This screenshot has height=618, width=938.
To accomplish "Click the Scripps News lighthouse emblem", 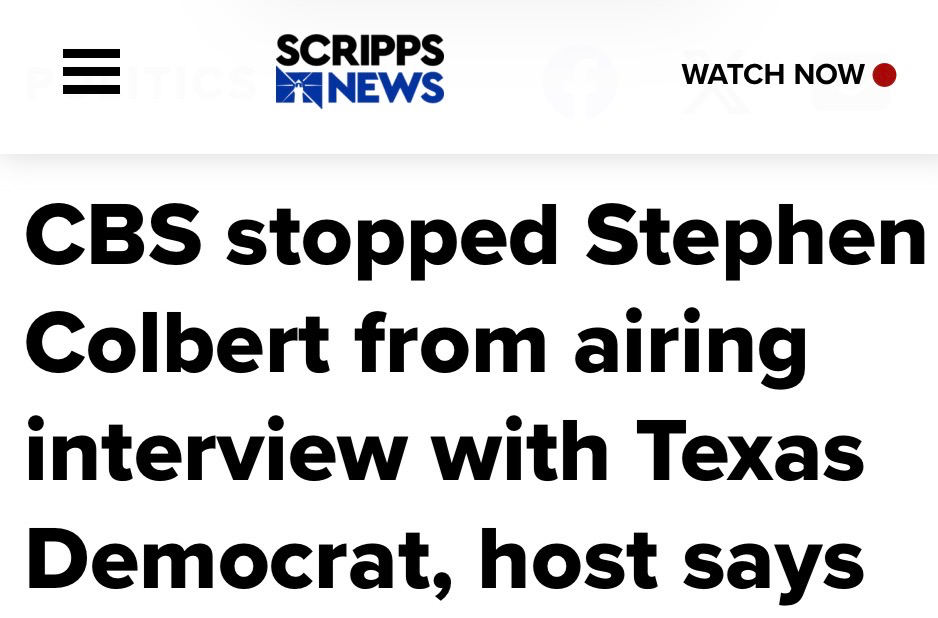I will click(x=299, y=87).
